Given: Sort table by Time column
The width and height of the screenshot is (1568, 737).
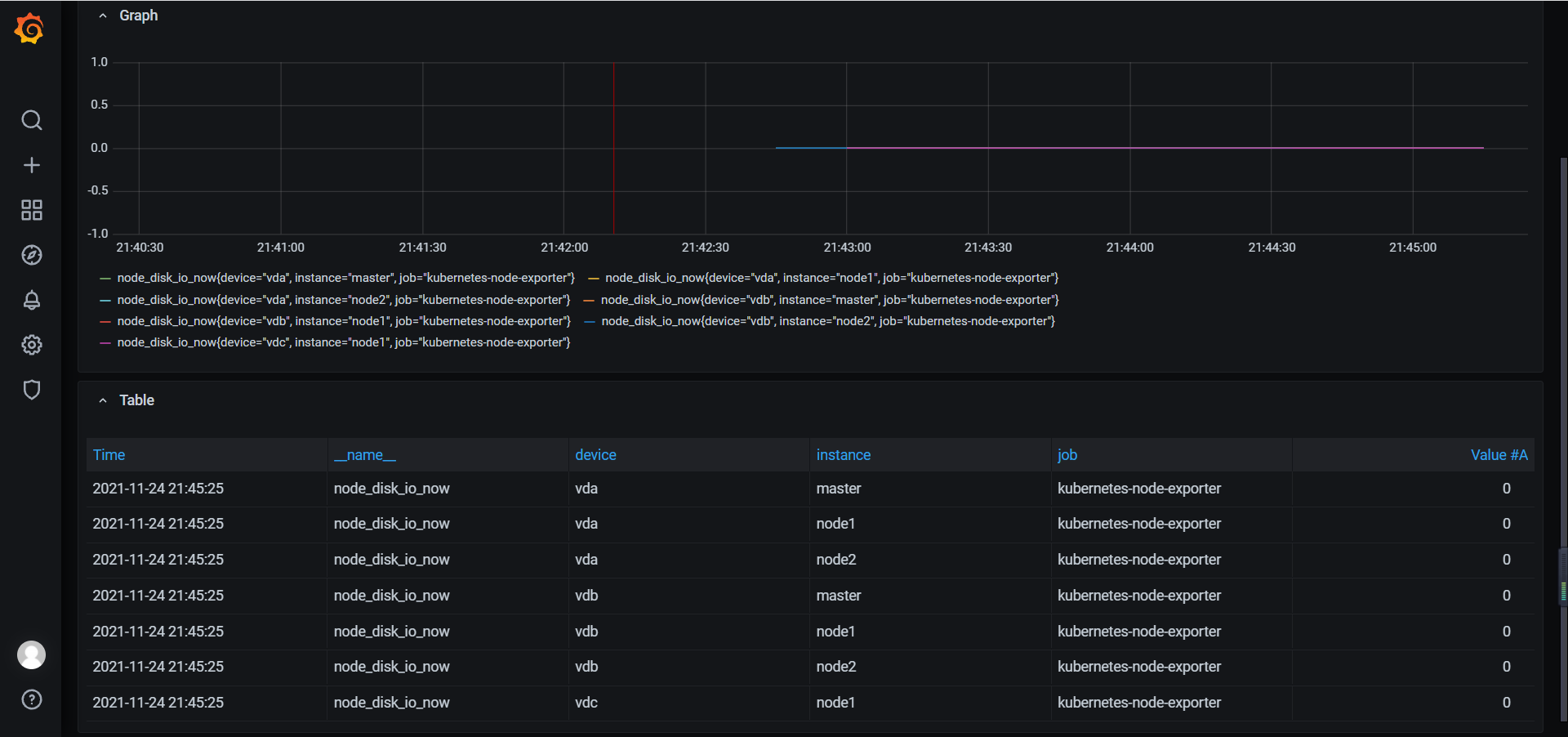Looking at the screenshot, I should click(109, 455).
